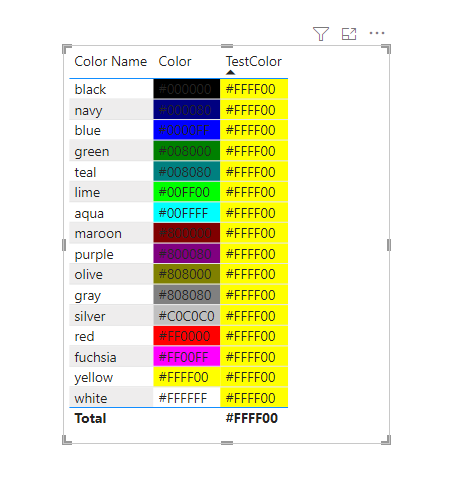Select the #008000 green color cell
This screenshot has height=504, width=468.
(187, 151)
